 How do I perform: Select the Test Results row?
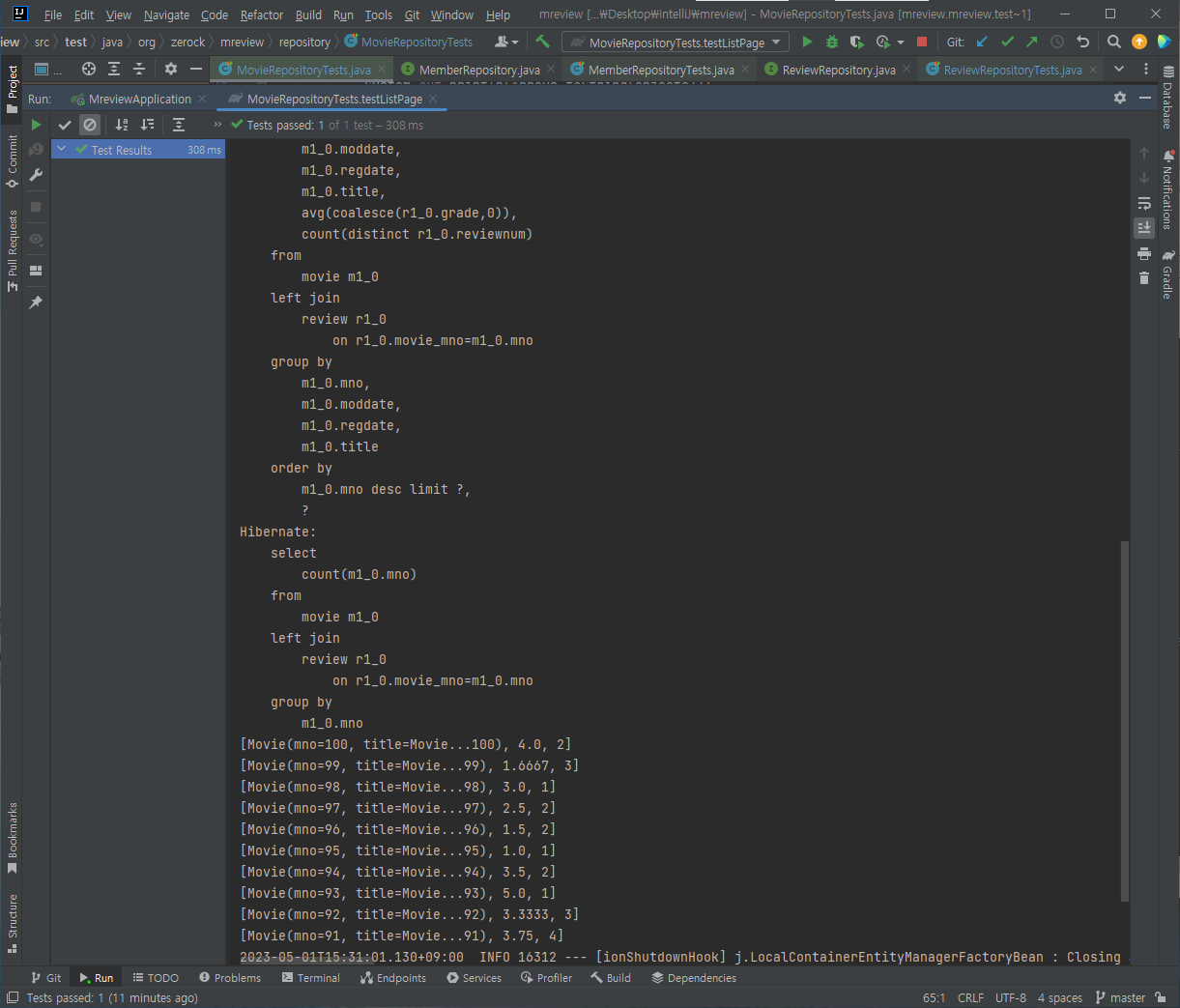click(x=138, y=150)
